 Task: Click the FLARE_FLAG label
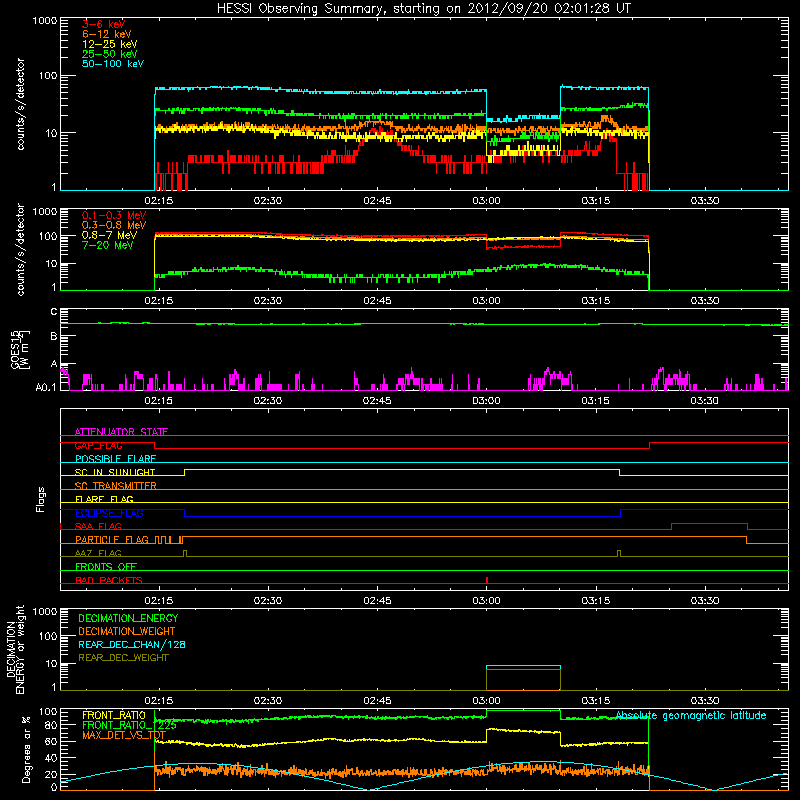click(104, 499)
